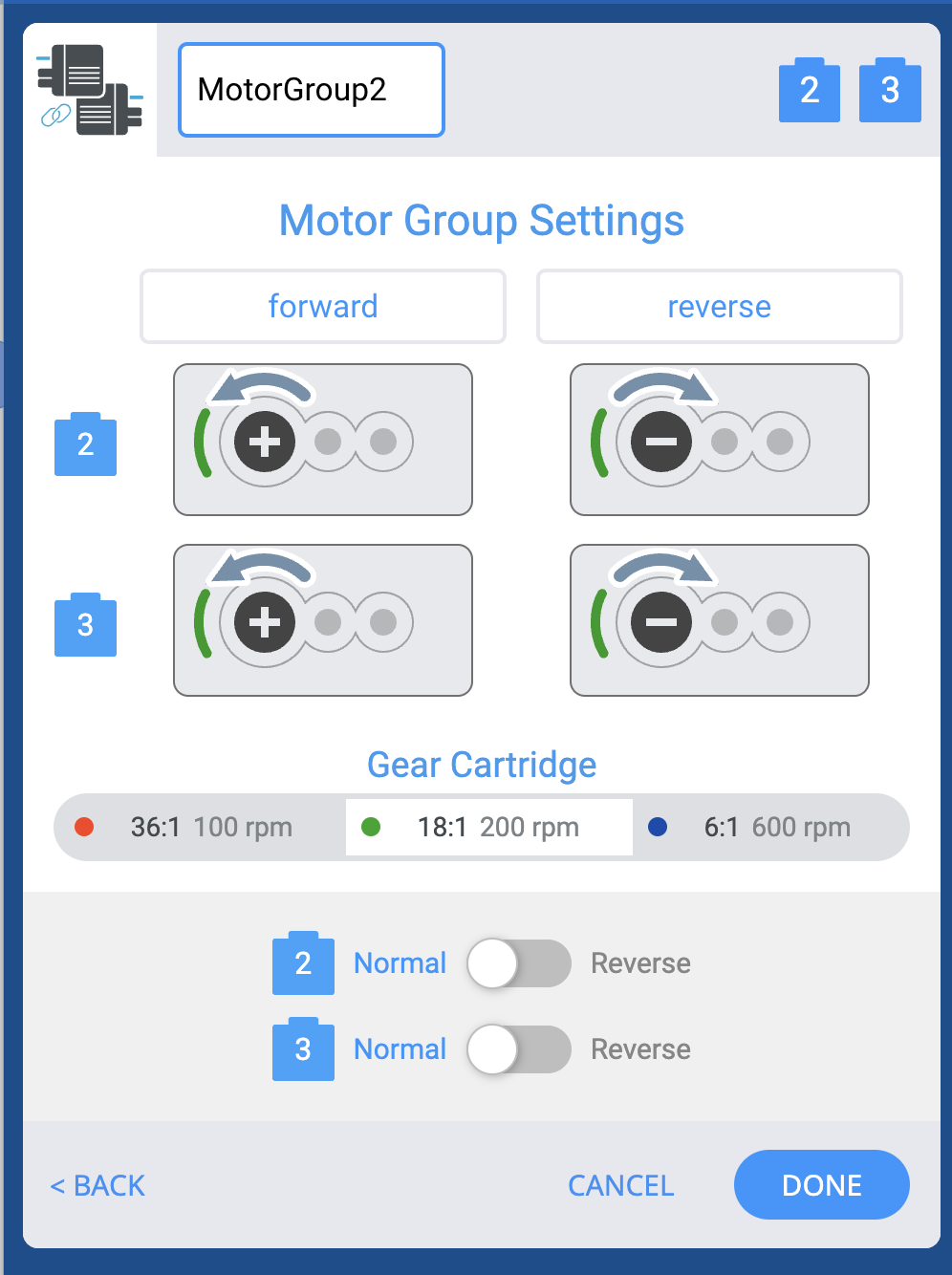The width and height of the screenshot is (952, 1275).
Task: Click port 2 badge in header
Action: click(x=809, y=91)
